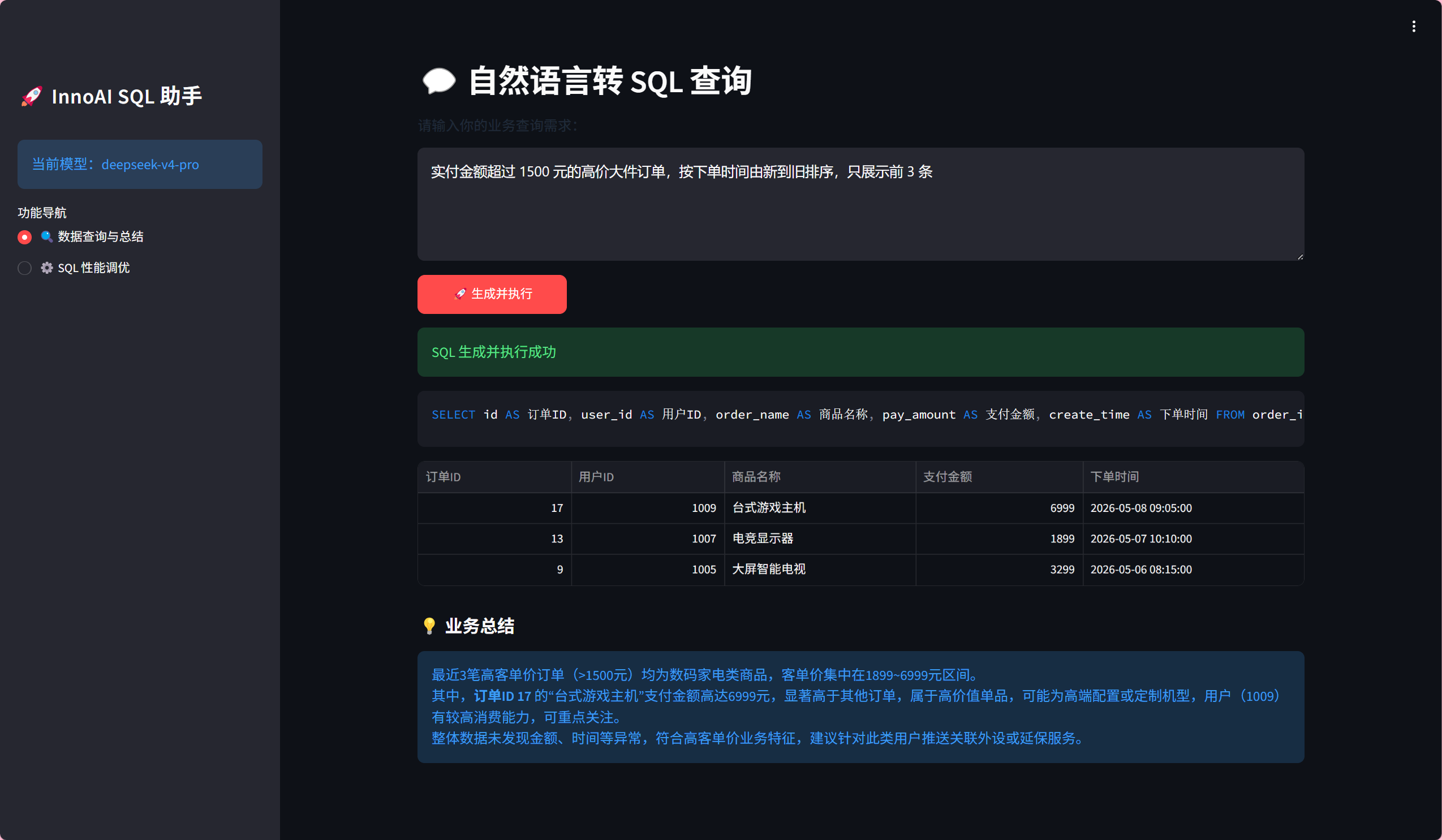1442x840 pixels.
Task: Click user ID cell 1007
Action: [648, 539]
